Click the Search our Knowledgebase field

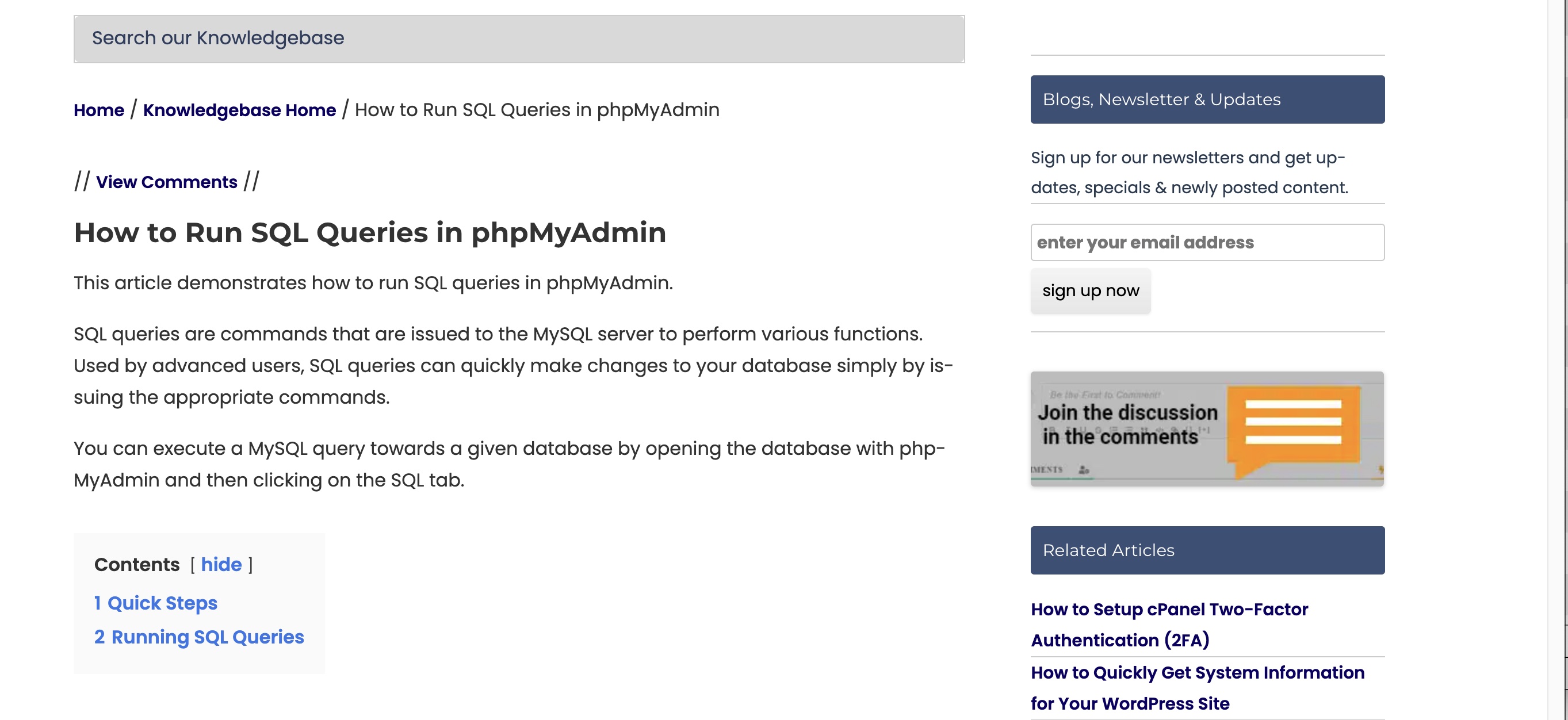(519, 39)
